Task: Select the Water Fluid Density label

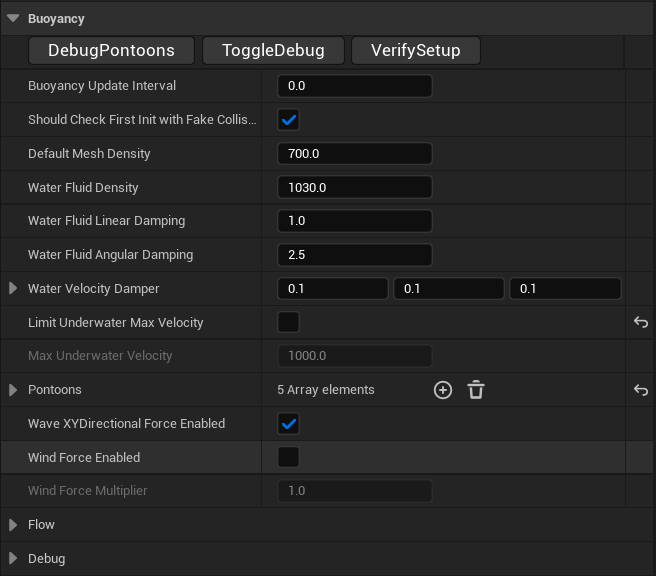Action: tap(83, 187)
